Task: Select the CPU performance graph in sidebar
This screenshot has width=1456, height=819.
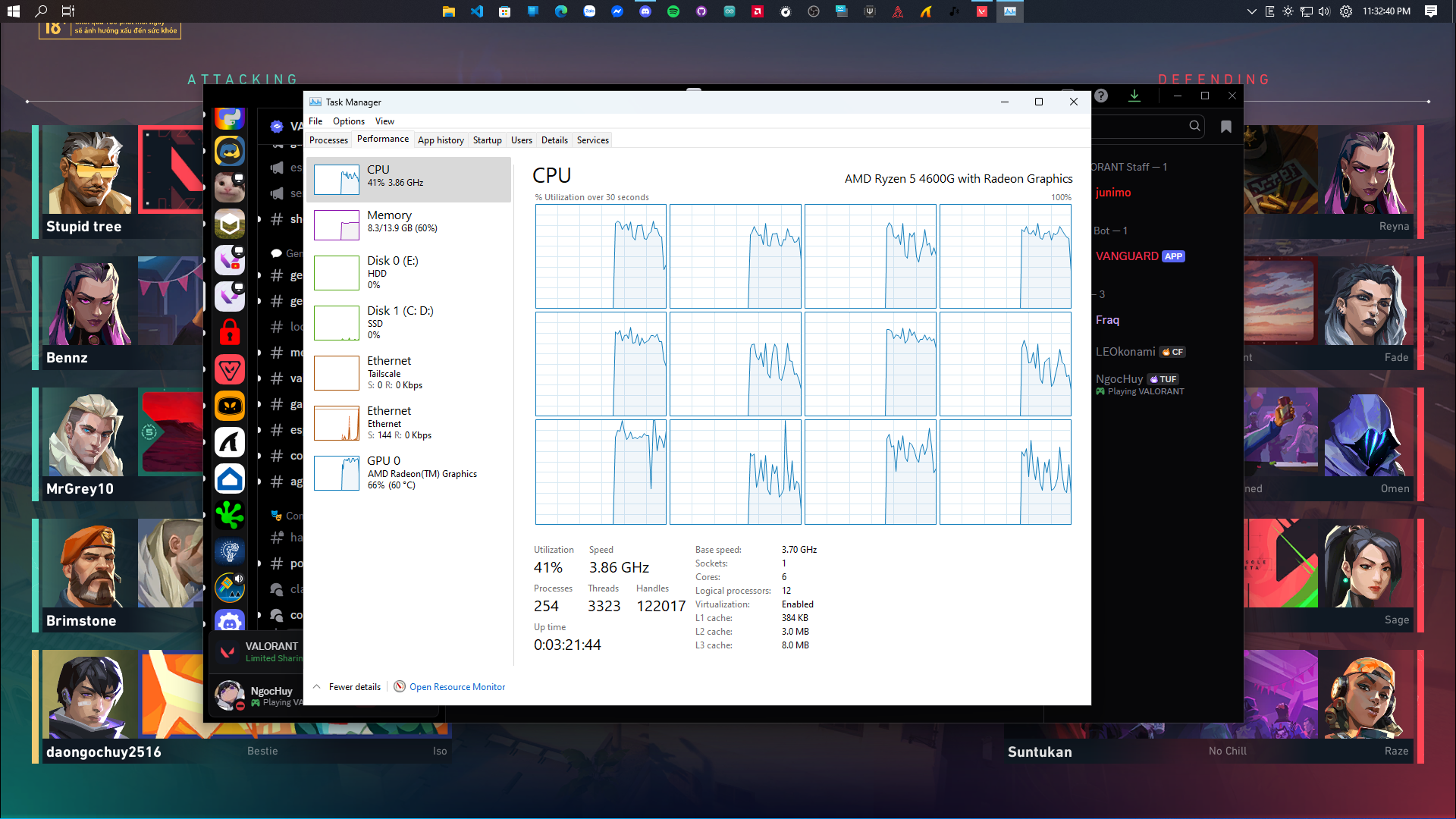Action: click(x=409, y=180)
